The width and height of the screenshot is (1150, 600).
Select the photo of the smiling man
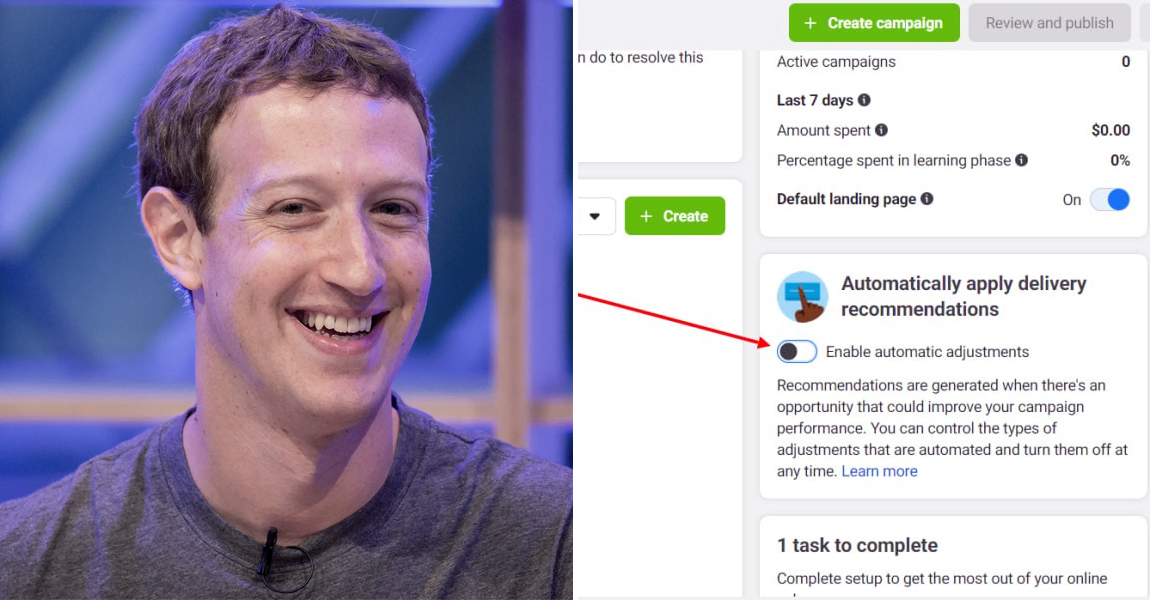(x=286, y=300)
